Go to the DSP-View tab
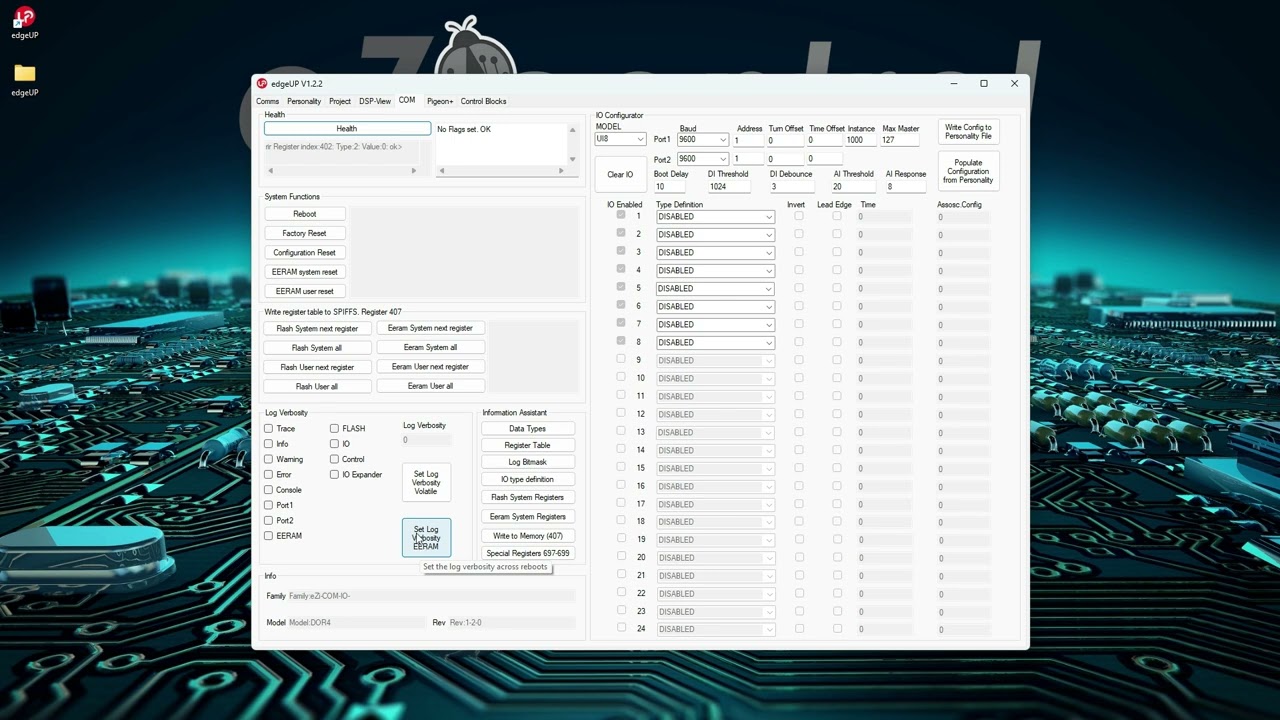 [x=375, y=101]
